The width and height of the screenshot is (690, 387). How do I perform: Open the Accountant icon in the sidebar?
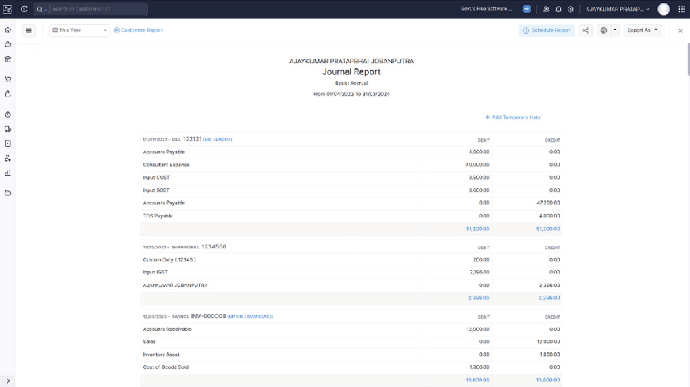point(8,158)
